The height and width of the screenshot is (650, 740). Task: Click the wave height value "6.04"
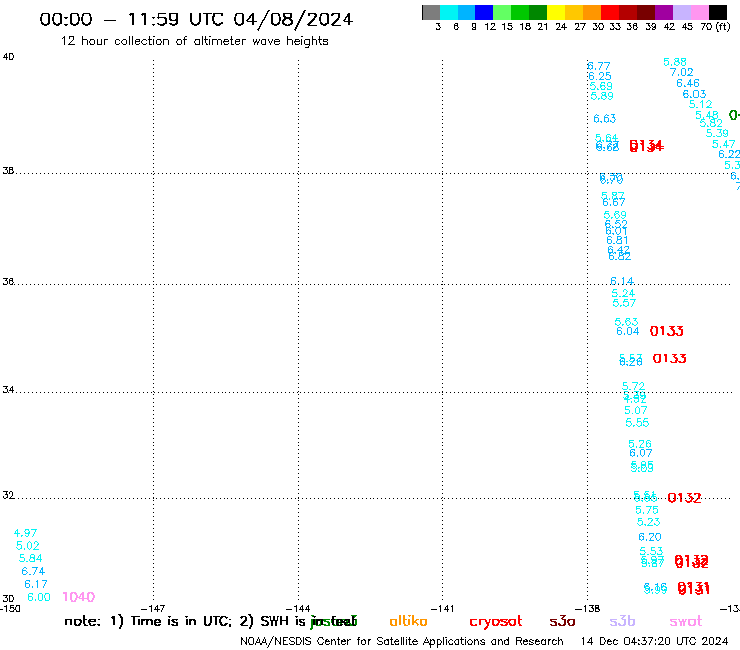pos(628,332)
